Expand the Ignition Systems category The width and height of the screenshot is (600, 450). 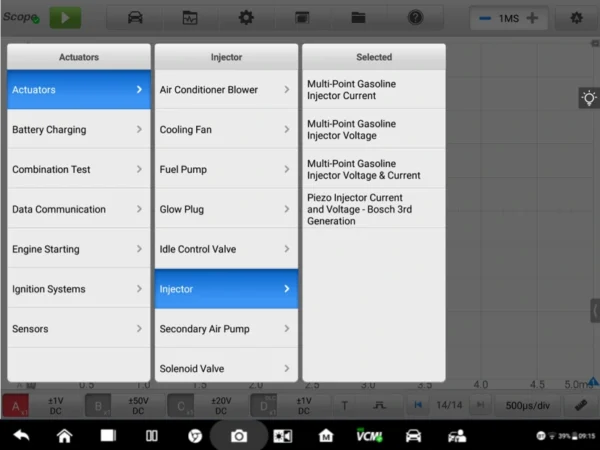pyautogui.click(x=78, y=289)
